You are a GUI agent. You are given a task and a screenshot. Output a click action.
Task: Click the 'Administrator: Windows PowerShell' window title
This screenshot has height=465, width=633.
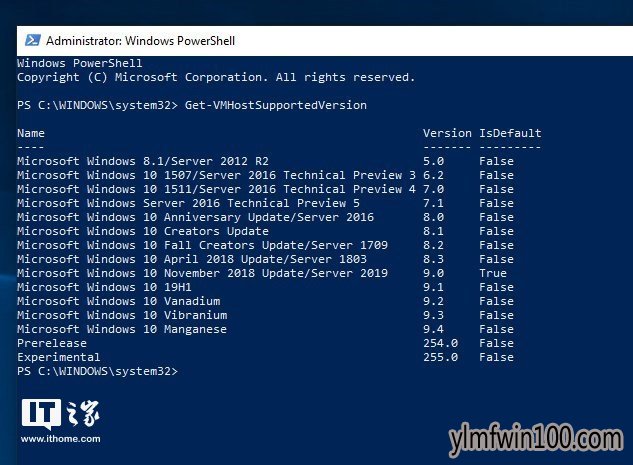pos(140,41)
